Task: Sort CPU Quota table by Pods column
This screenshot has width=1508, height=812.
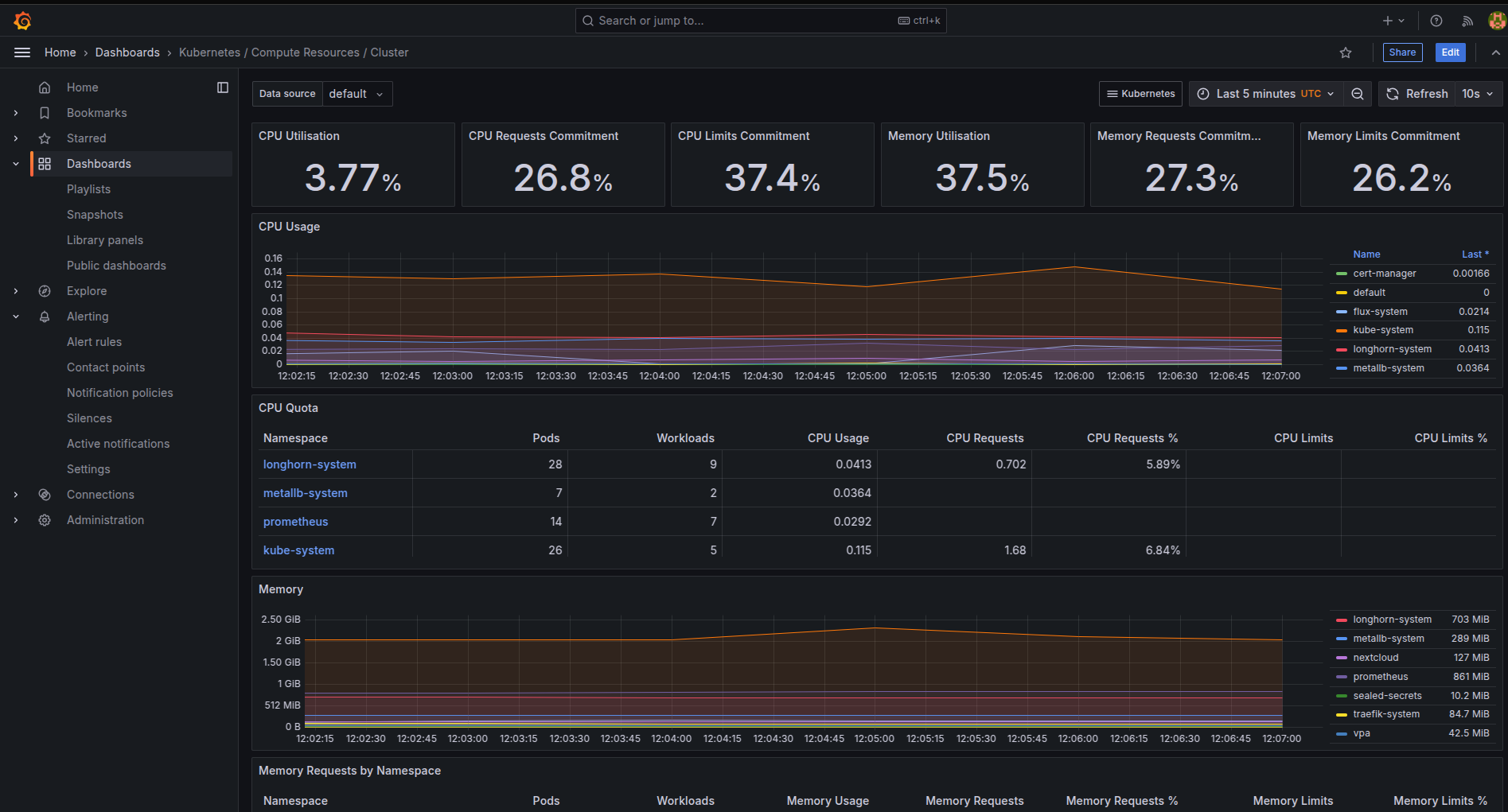Action: point(546,438)
